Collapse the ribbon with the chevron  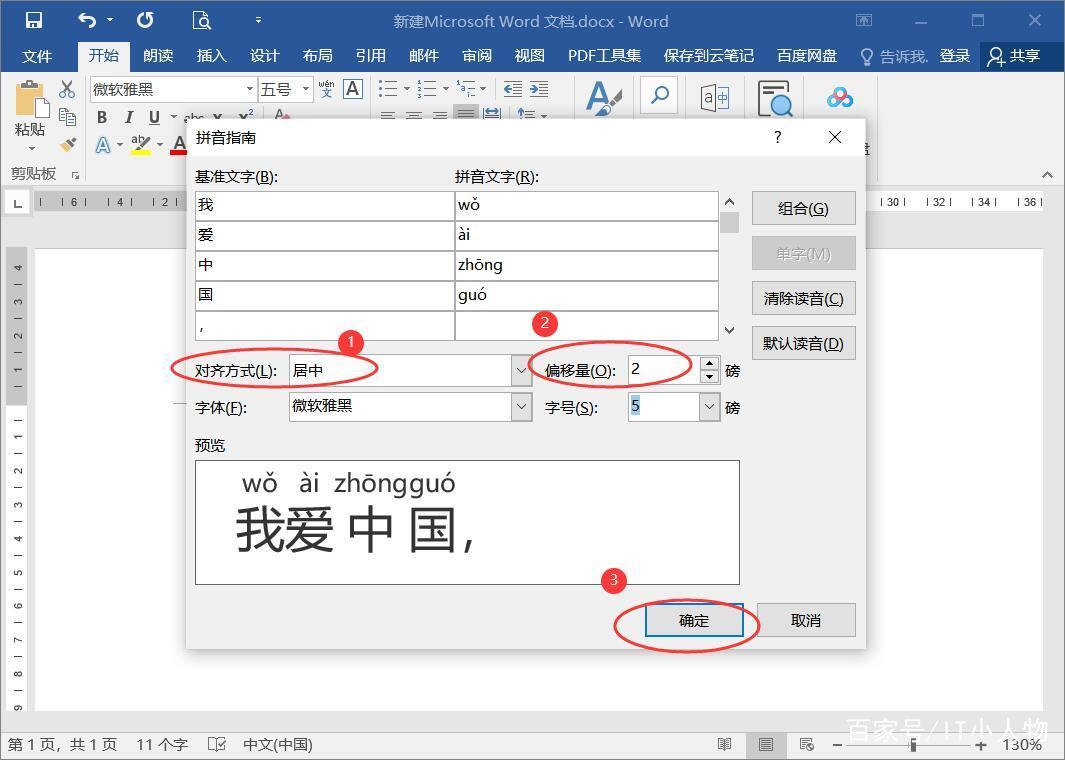pyautogui.click(x=1047, y=175)
